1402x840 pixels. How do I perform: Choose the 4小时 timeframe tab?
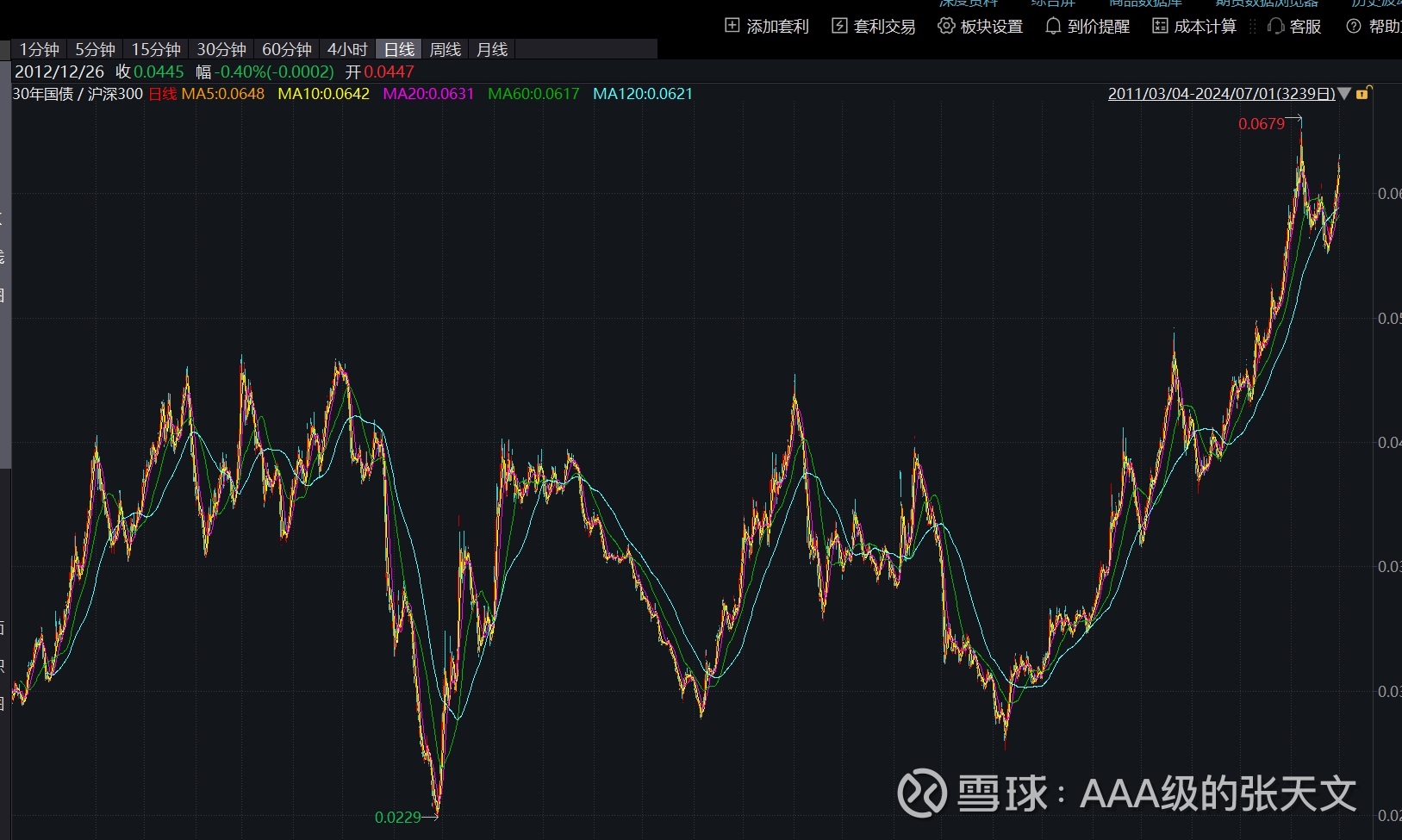tap(347, 50)
